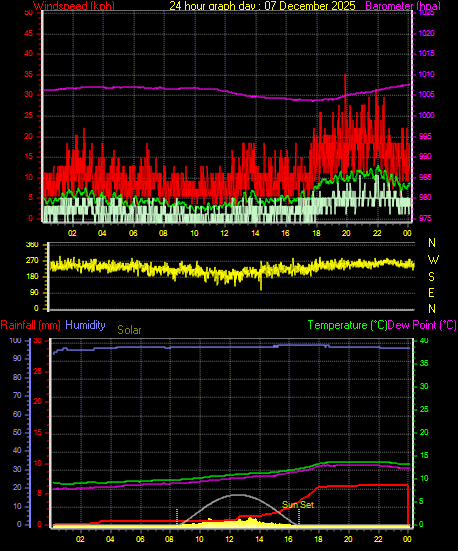
Task: Click hour 20 under the rainfall graph
Action: coord(348,539)
